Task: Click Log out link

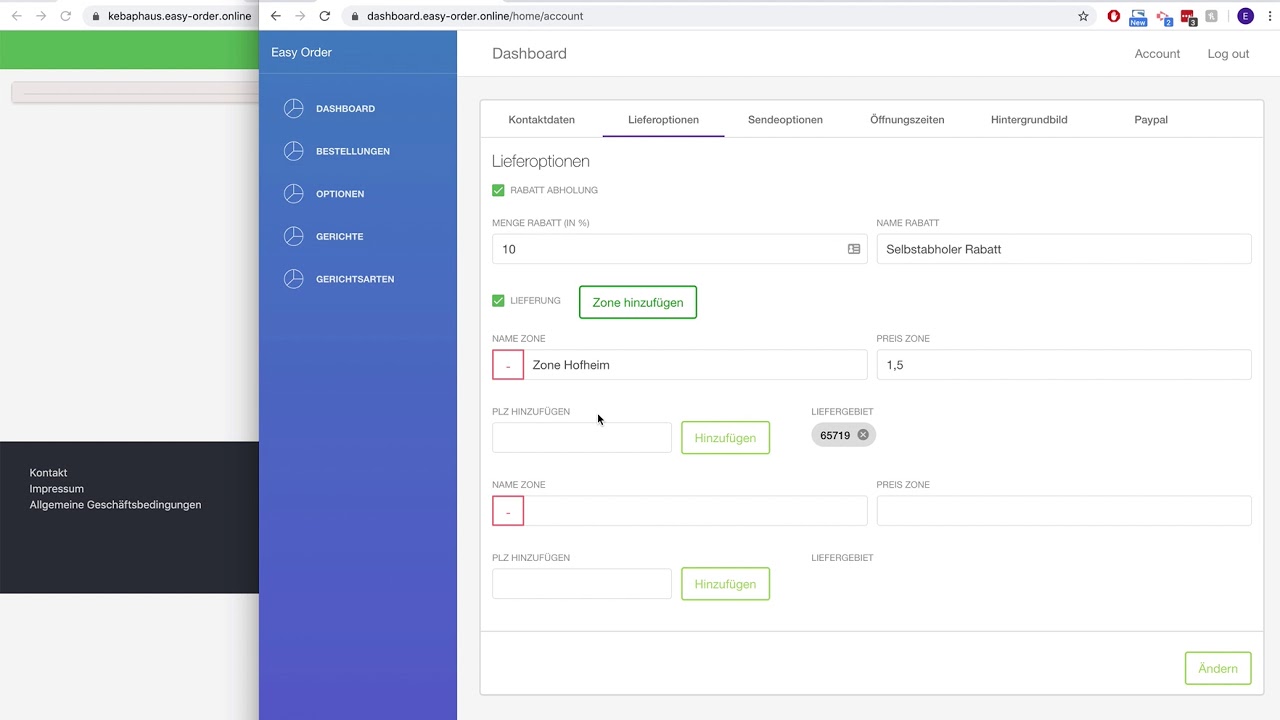Action: (x=1228, y=54)
